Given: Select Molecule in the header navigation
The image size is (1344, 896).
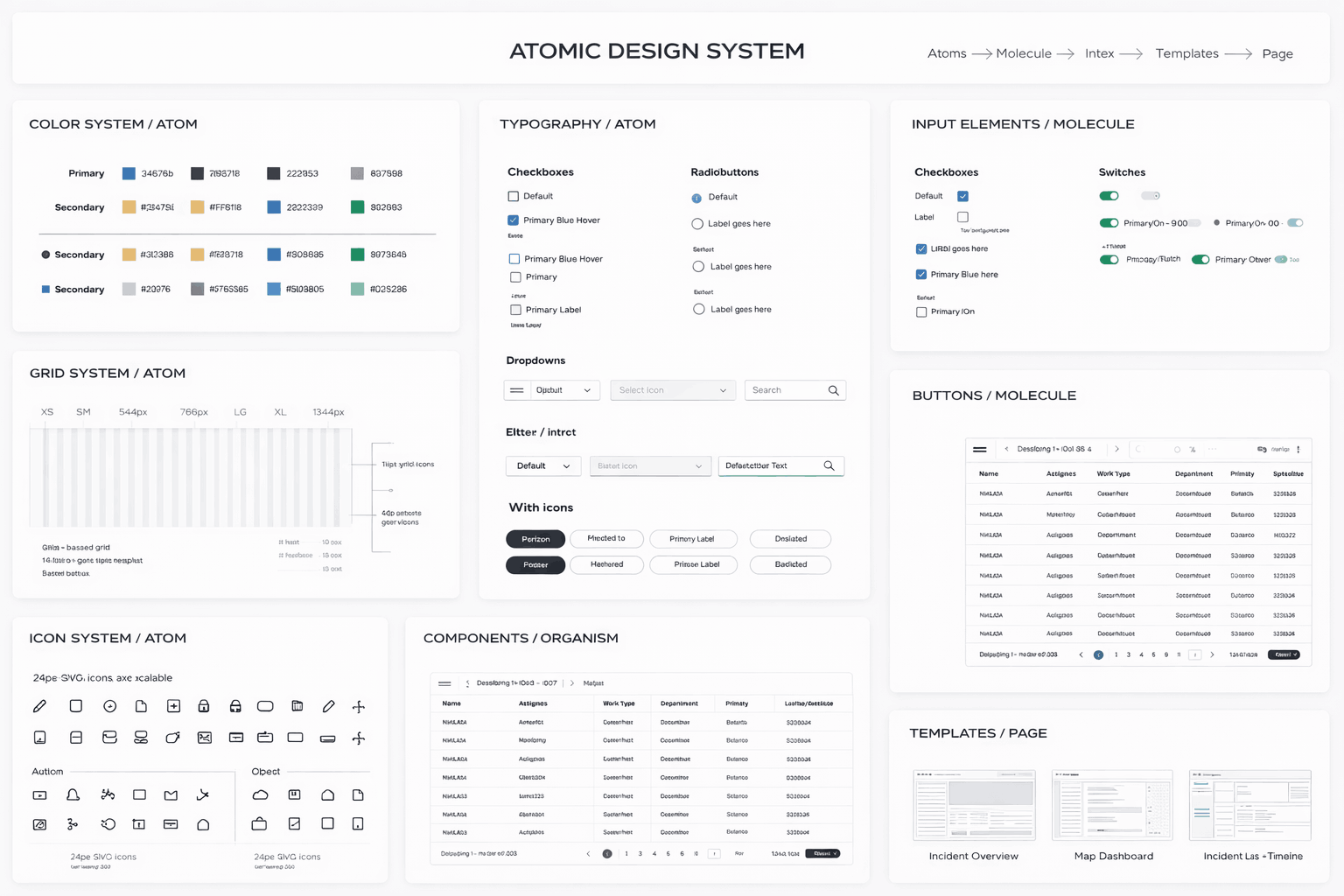Looking at the screenshot, I should coord(1023,53).
